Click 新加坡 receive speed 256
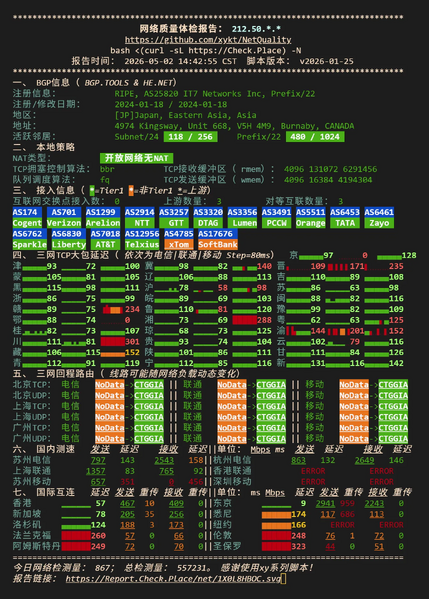The height and width of the screenshot is (599, 429). coord(176,514)
